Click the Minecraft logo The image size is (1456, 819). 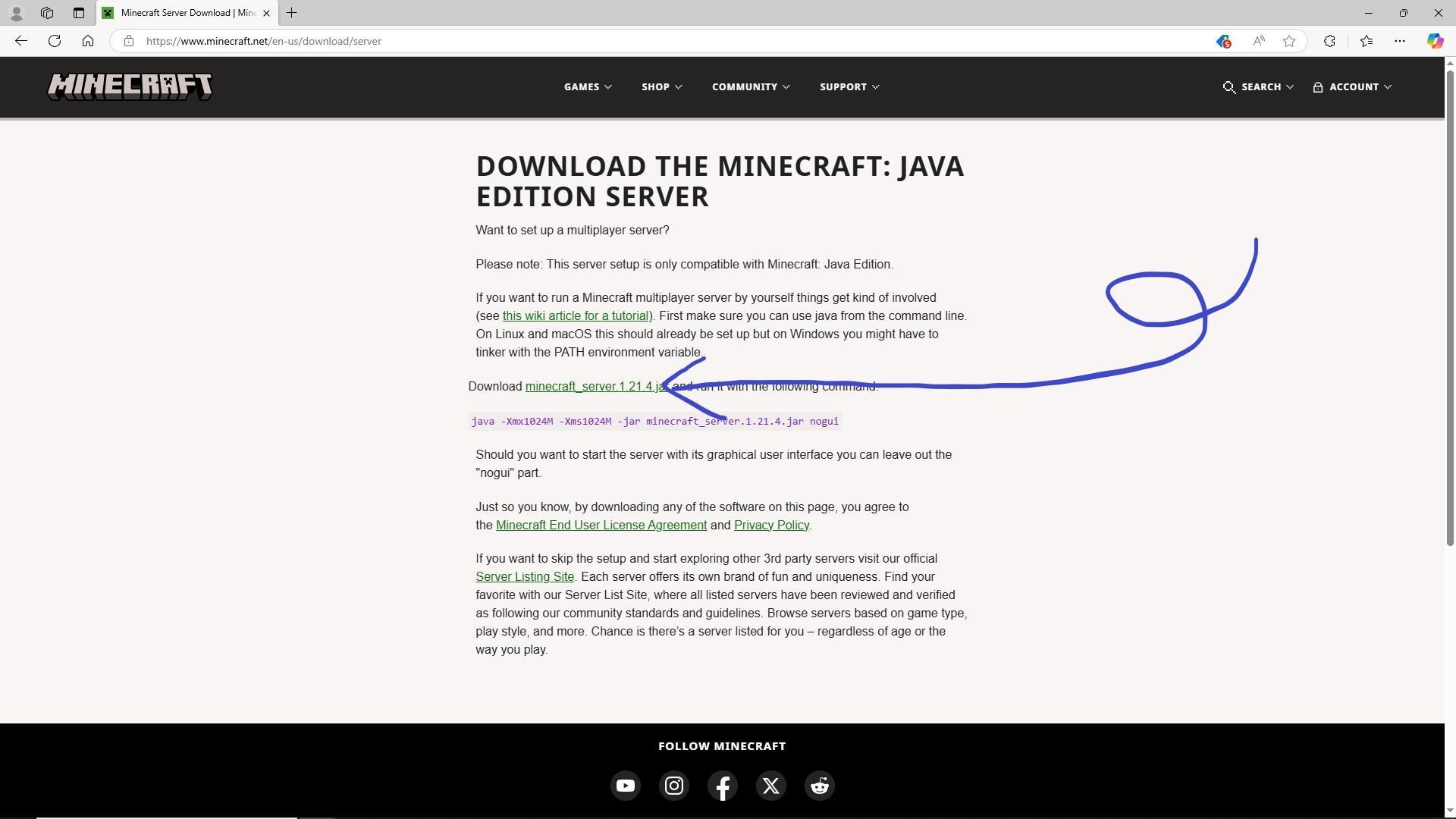point(130,86)
